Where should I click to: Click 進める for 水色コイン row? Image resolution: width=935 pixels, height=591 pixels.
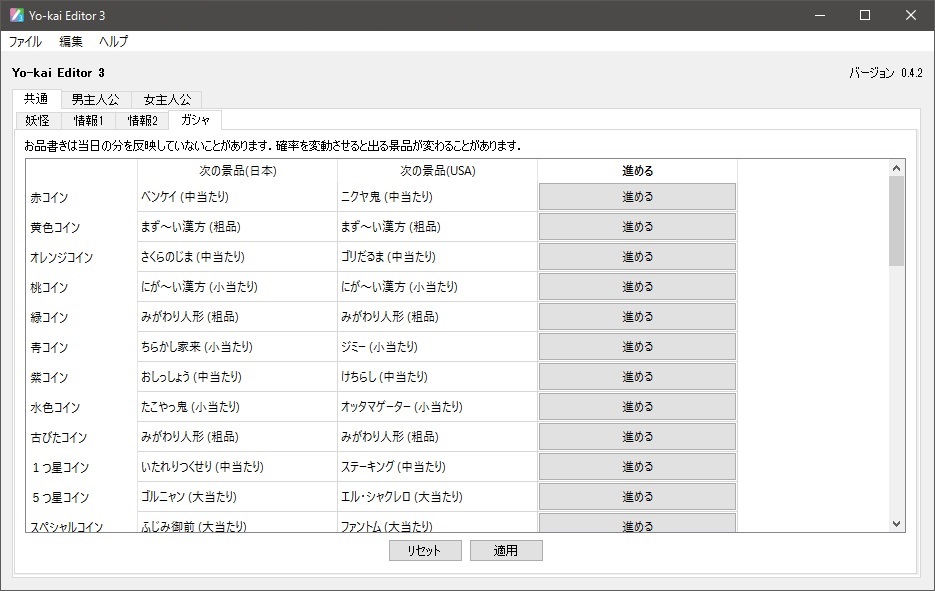(x=637, y=407)
